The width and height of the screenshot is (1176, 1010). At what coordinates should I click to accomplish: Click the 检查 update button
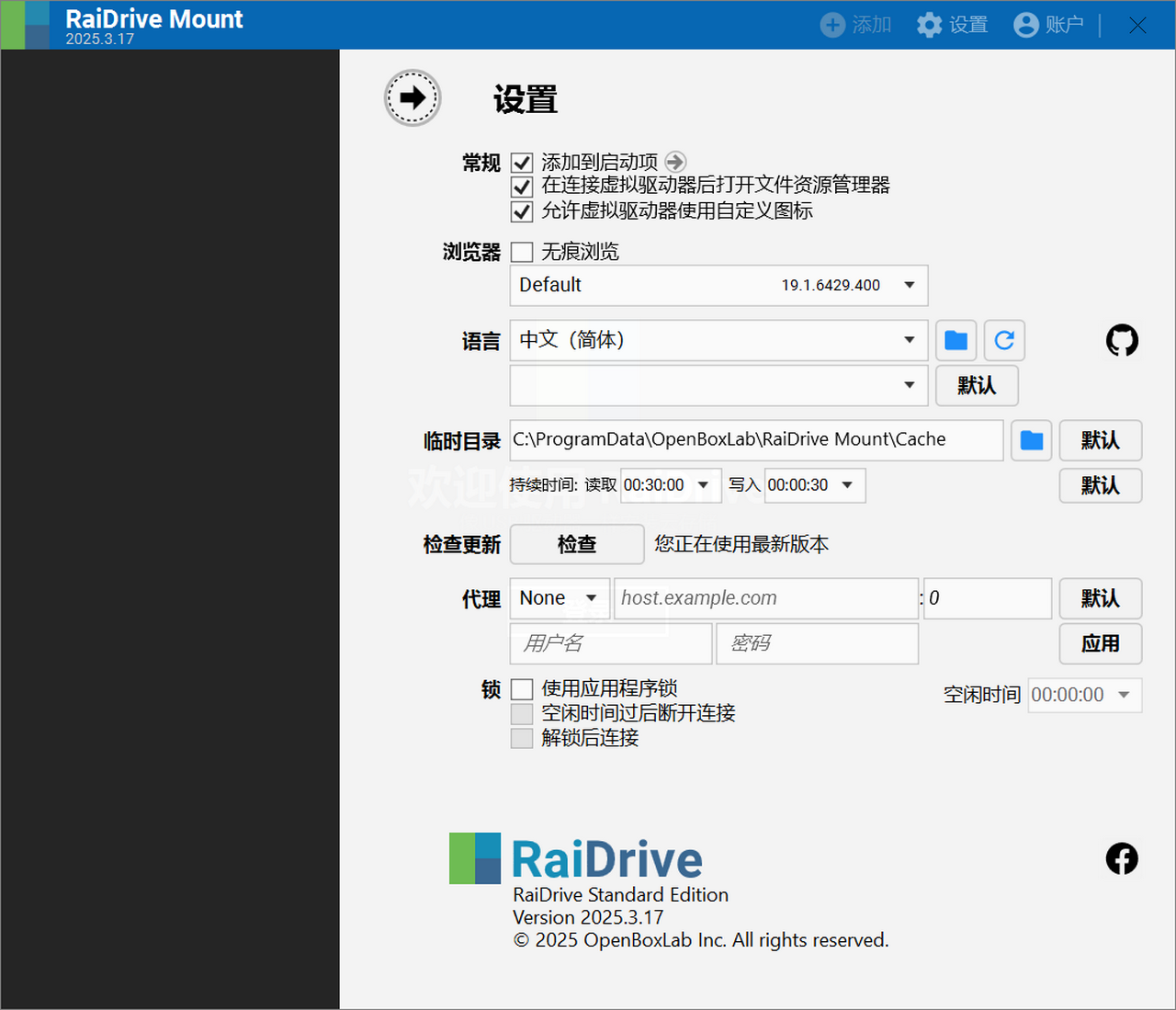[576, 544]
